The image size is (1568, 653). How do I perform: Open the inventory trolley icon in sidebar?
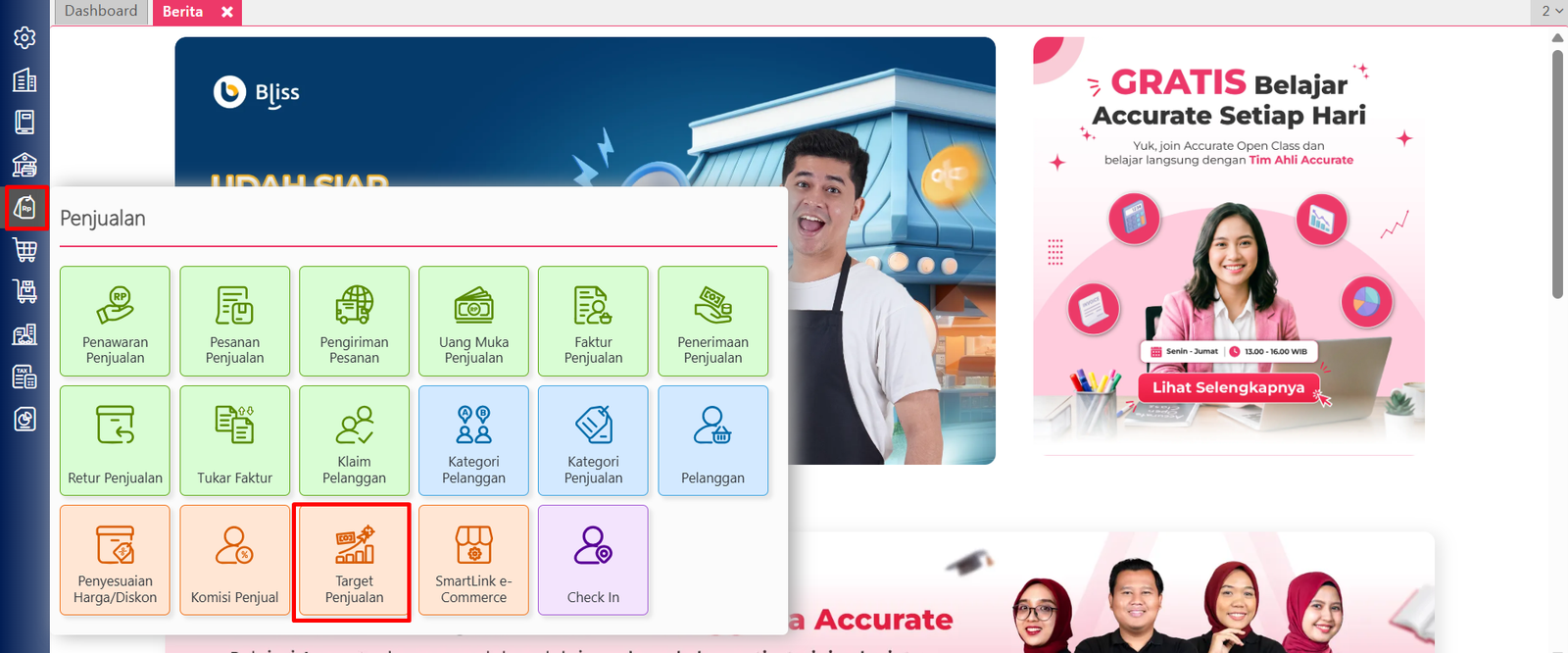[x=24, y=292]
